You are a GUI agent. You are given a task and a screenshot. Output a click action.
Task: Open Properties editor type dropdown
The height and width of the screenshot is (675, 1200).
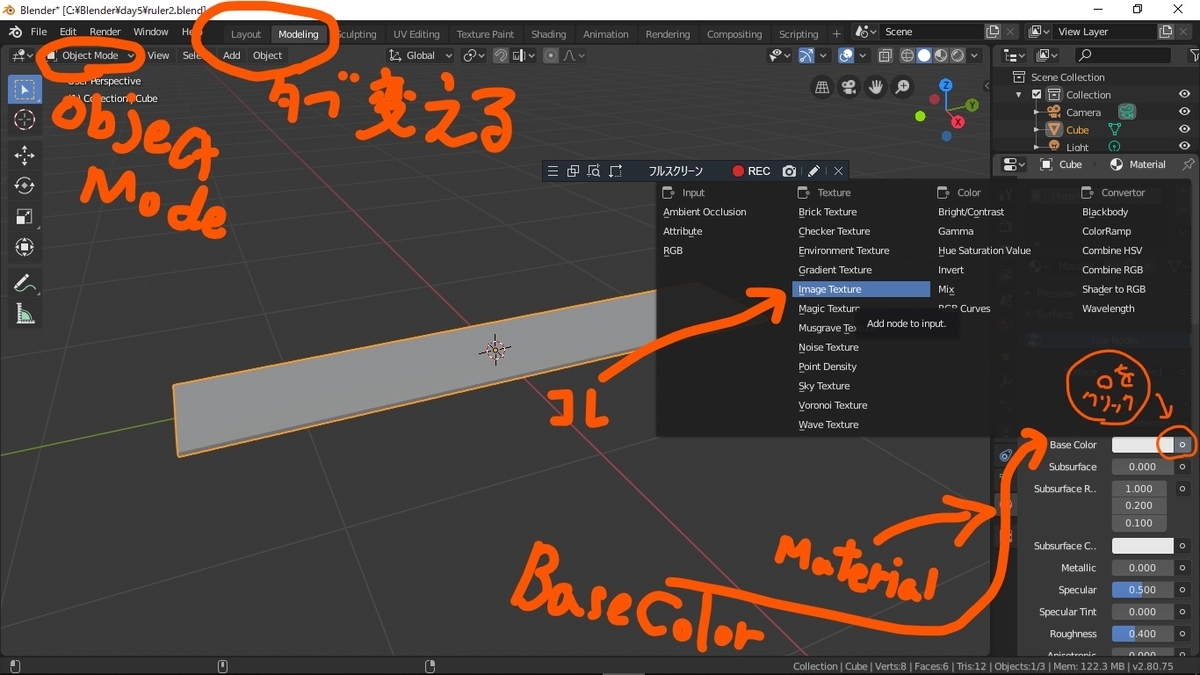coord(1014,164)
